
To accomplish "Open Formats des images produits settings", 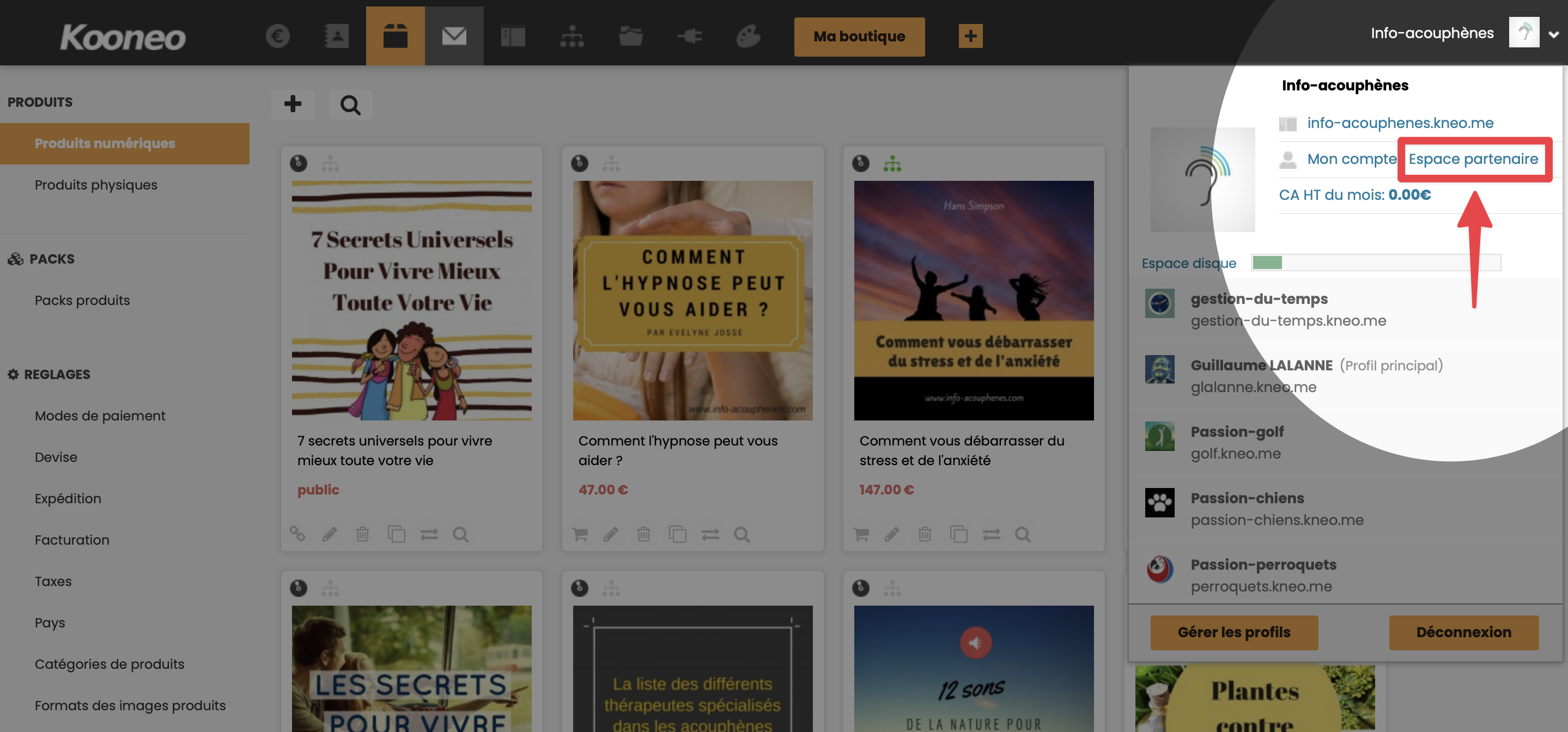I will [x=130, y=706].
